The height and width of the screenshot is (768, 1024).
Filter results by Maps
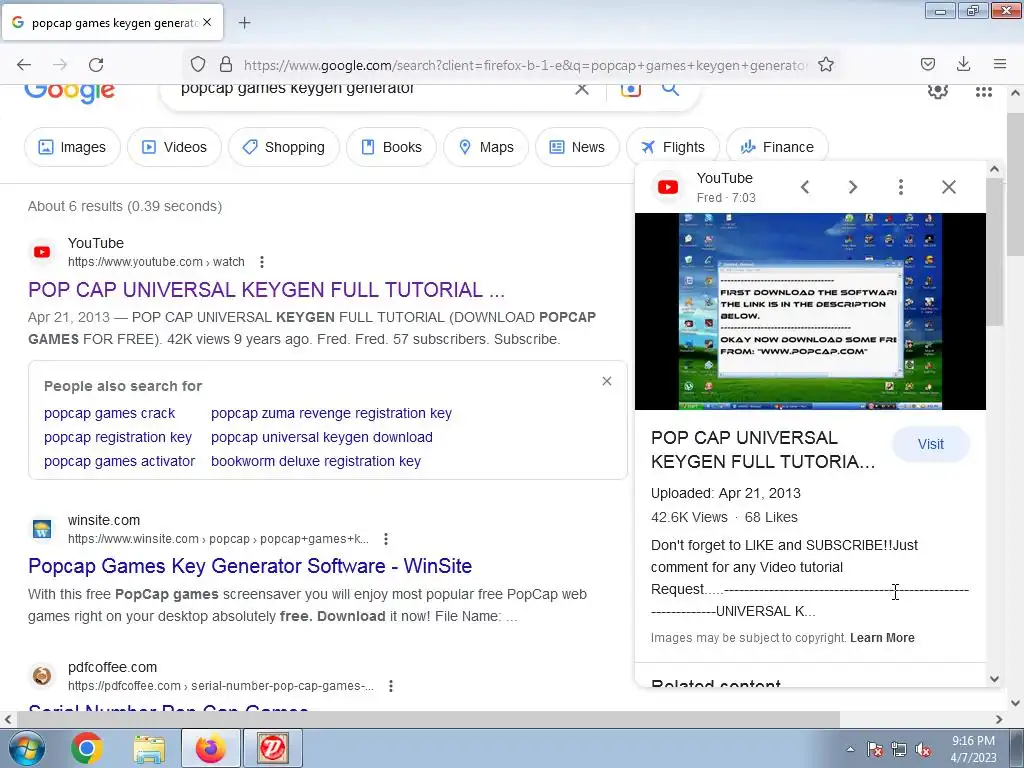coord(486,147)
